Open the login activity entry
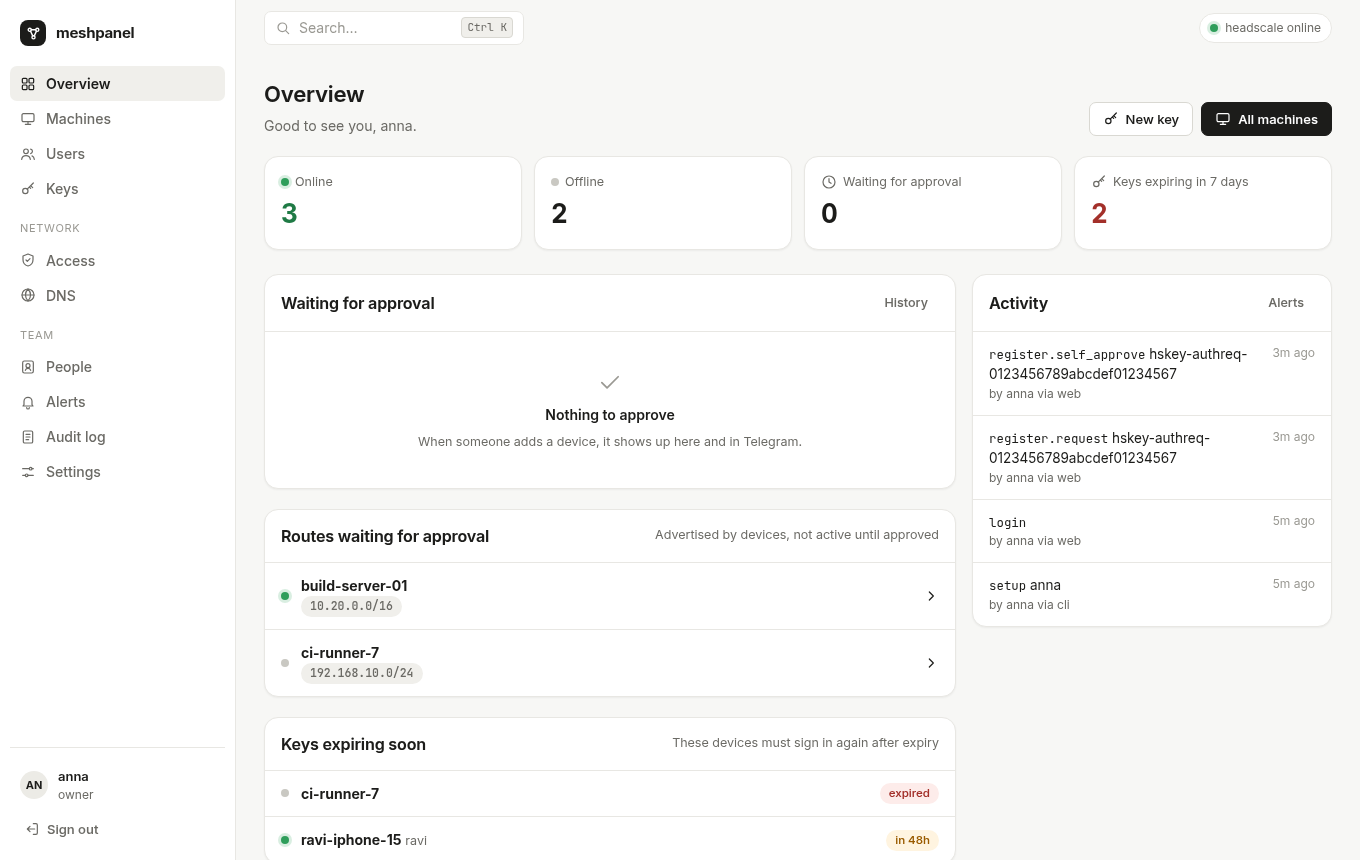This screenshot has width=1360, height=860. pyautogui.click(x=1152, y=531)
